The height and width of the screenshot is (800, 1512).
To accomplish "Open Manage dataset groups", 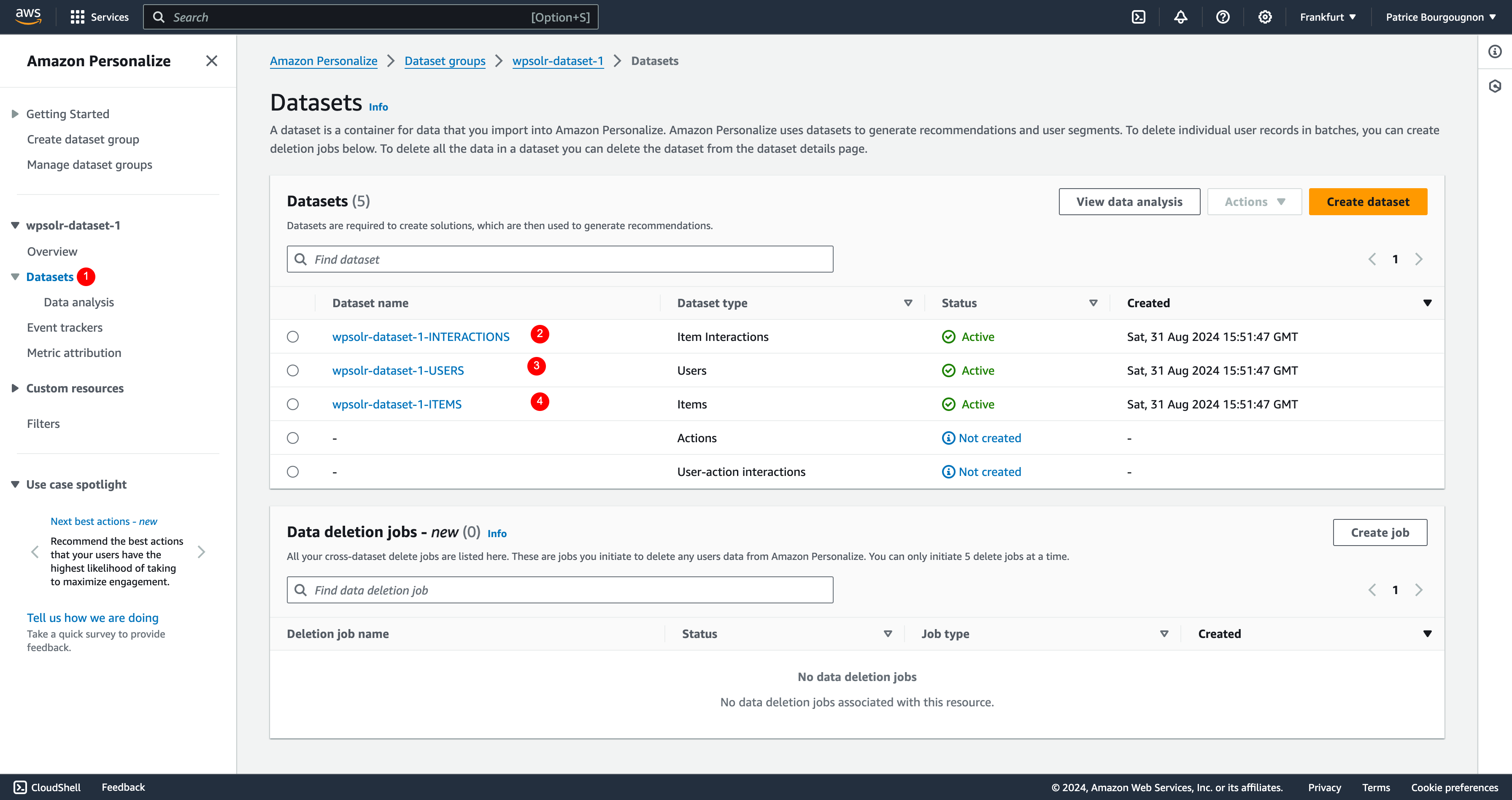I will [x=89, y=165].
